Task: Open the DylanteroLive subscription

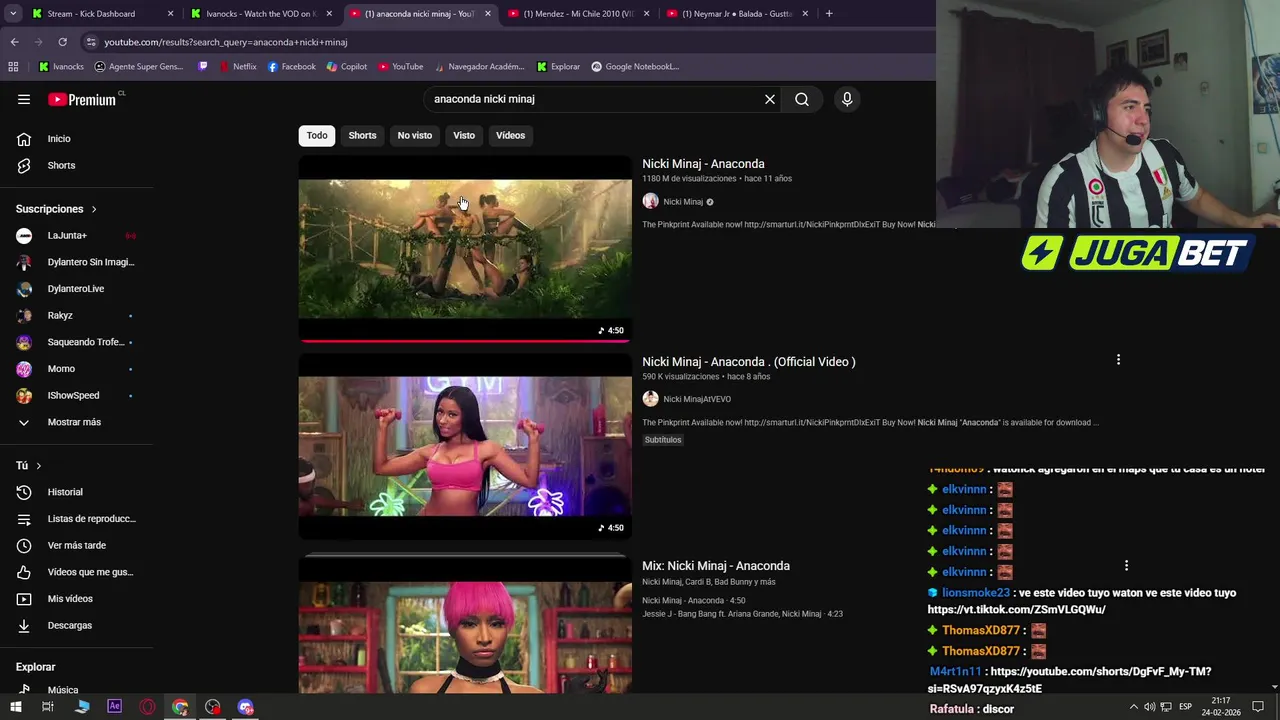Action: click(x=76, y=289)
